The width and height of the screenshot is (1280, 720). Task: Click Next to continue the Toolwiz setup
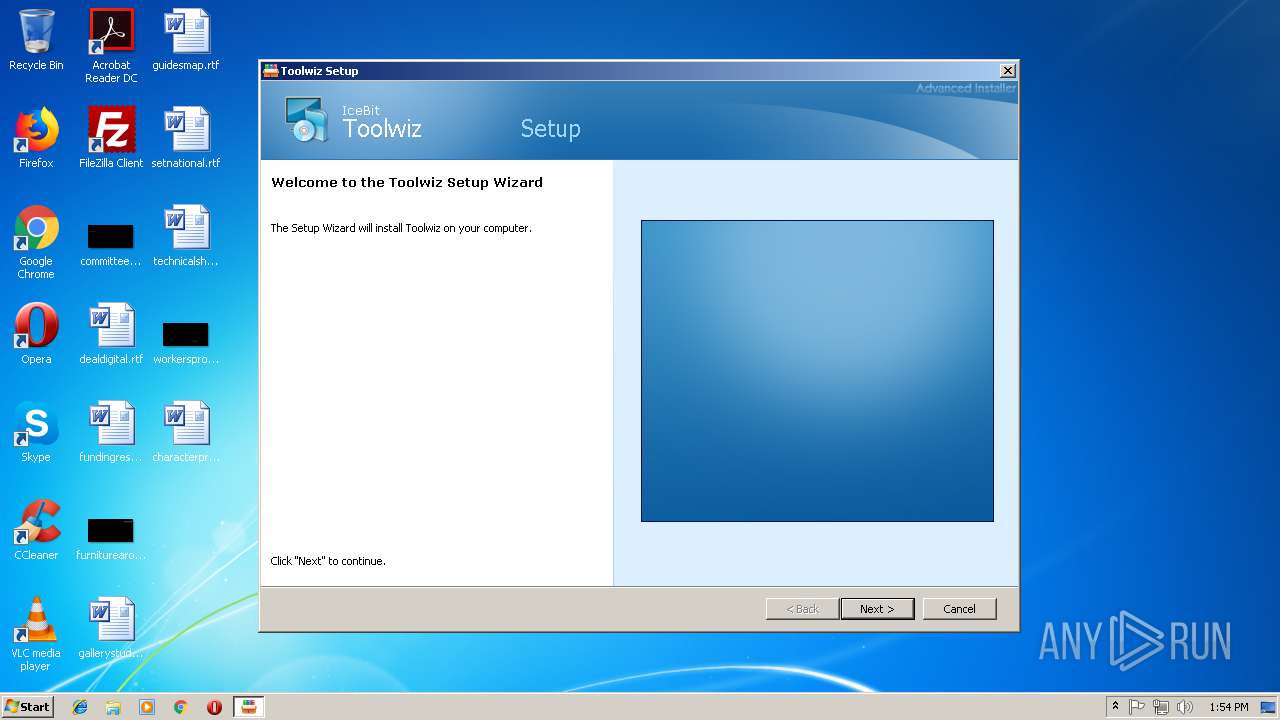[877, 609]
